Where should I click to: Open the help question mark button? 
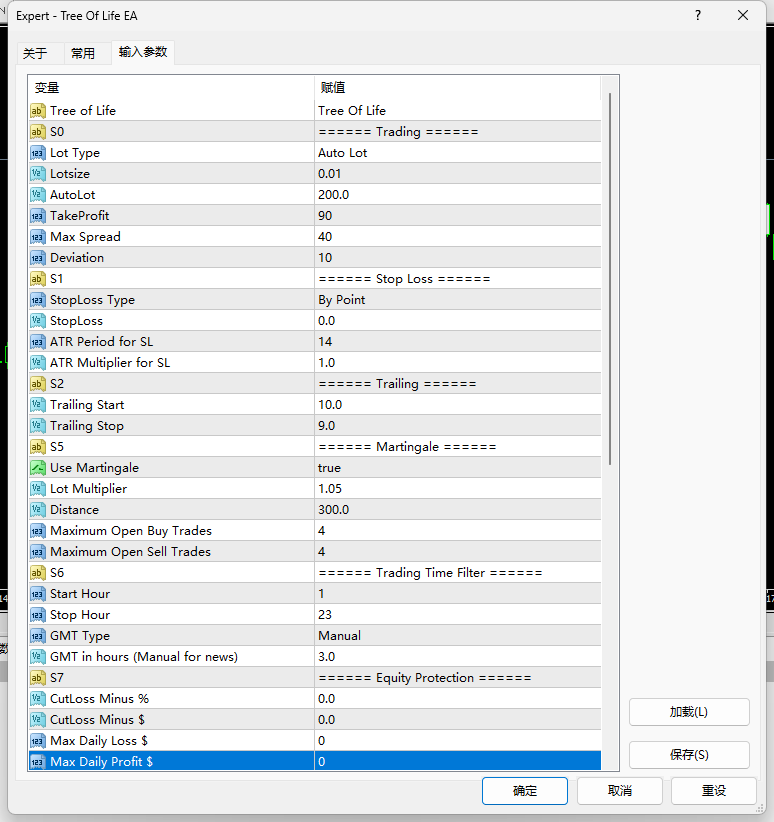pyautogui.click(x=697, y=15)
